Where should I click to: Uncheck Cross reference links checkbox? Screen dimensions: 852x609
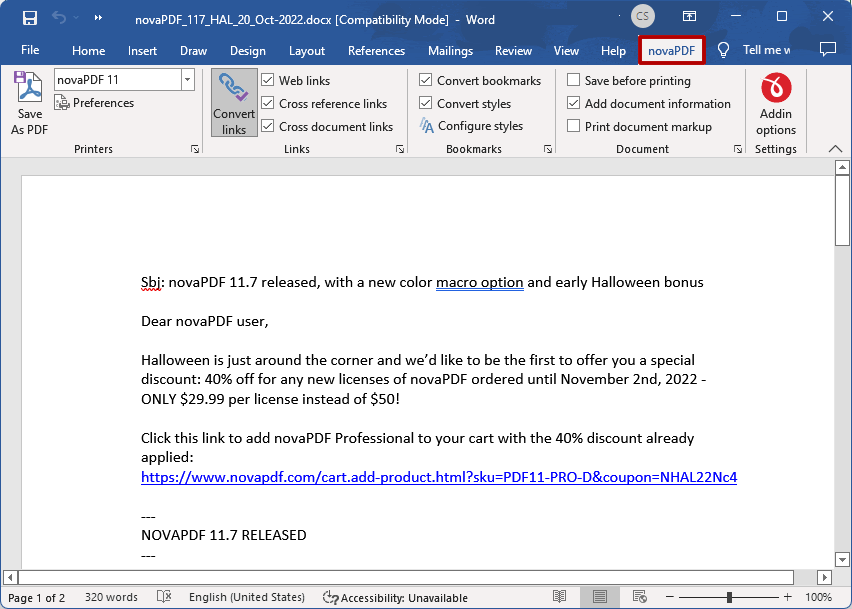268,103
